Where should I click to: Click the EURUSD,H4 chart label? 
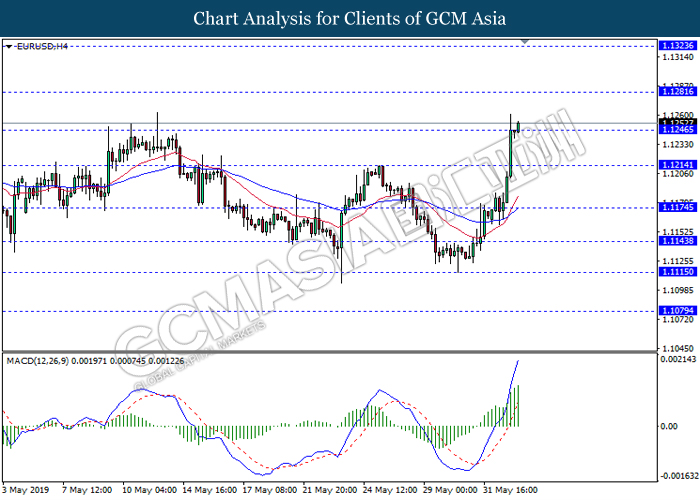coord(42,46)
